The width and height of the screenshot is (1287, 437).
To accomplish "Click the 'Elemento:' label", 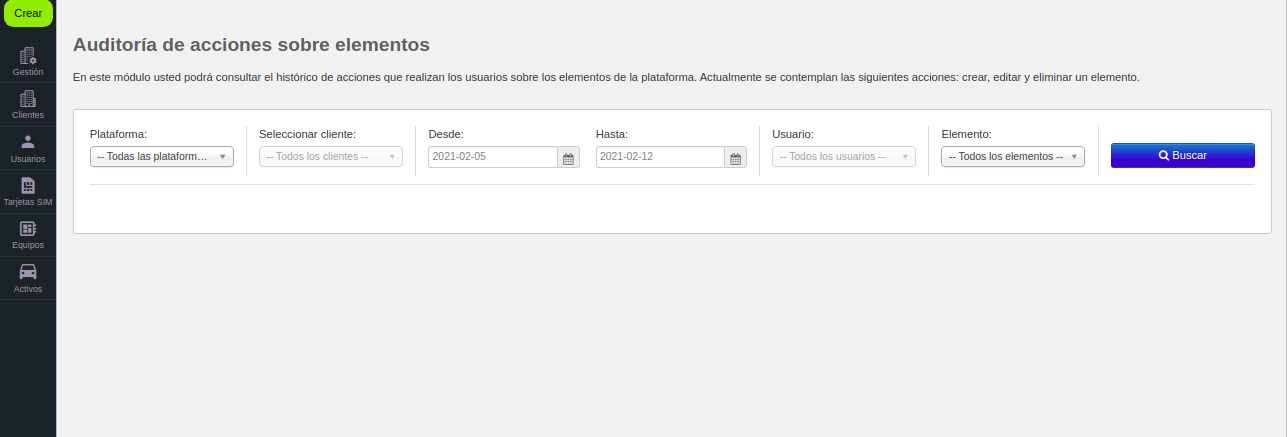I will click(x=966, y=134).
